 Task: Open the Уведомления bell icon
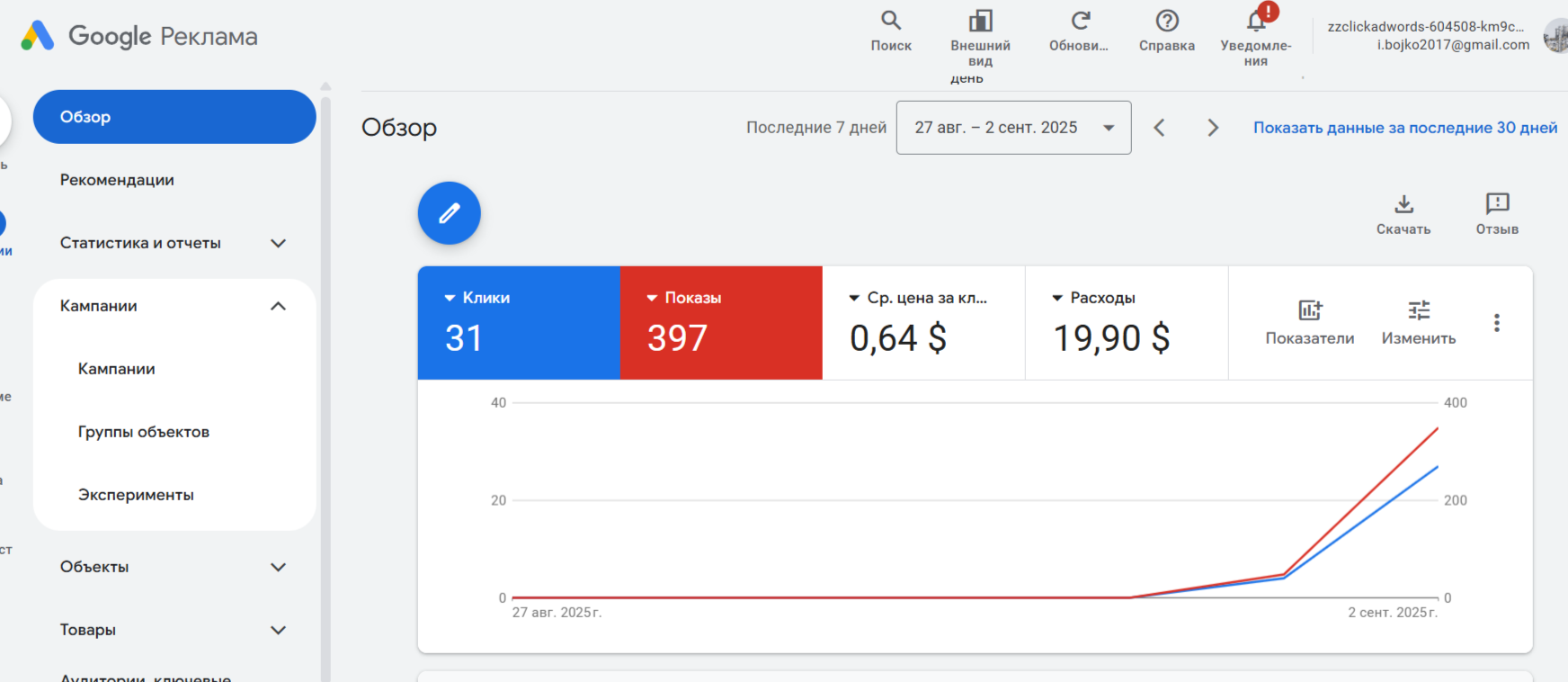[x=1257, y=21]
